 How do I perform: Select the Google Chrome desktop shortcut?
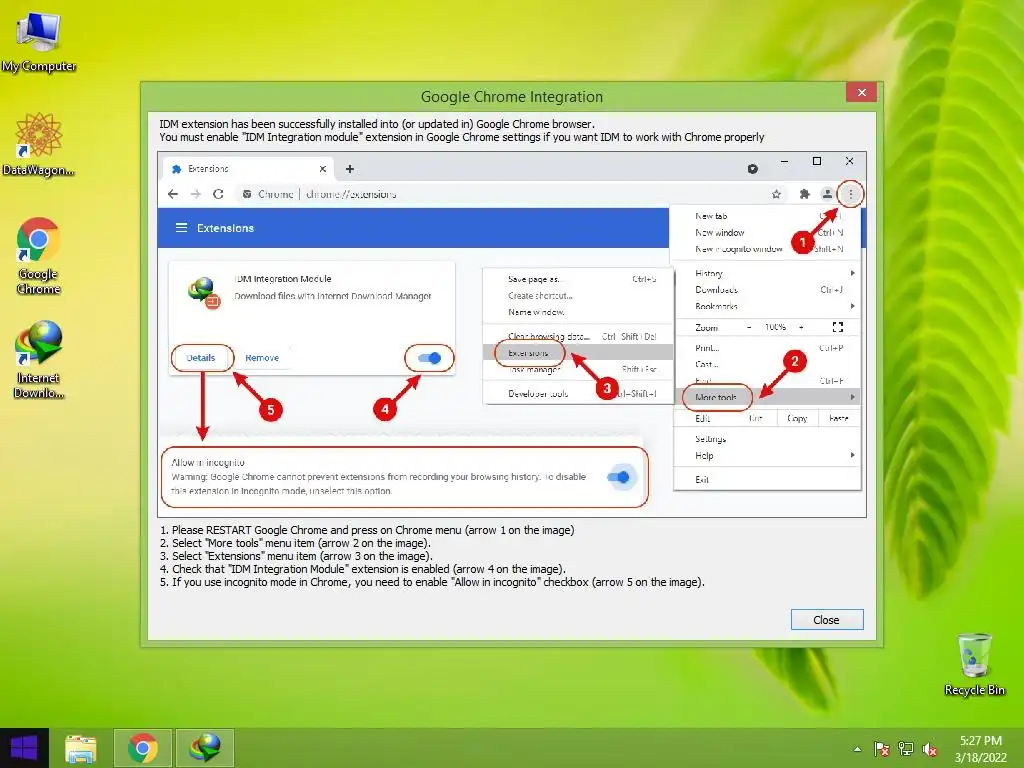pos(39,256)
